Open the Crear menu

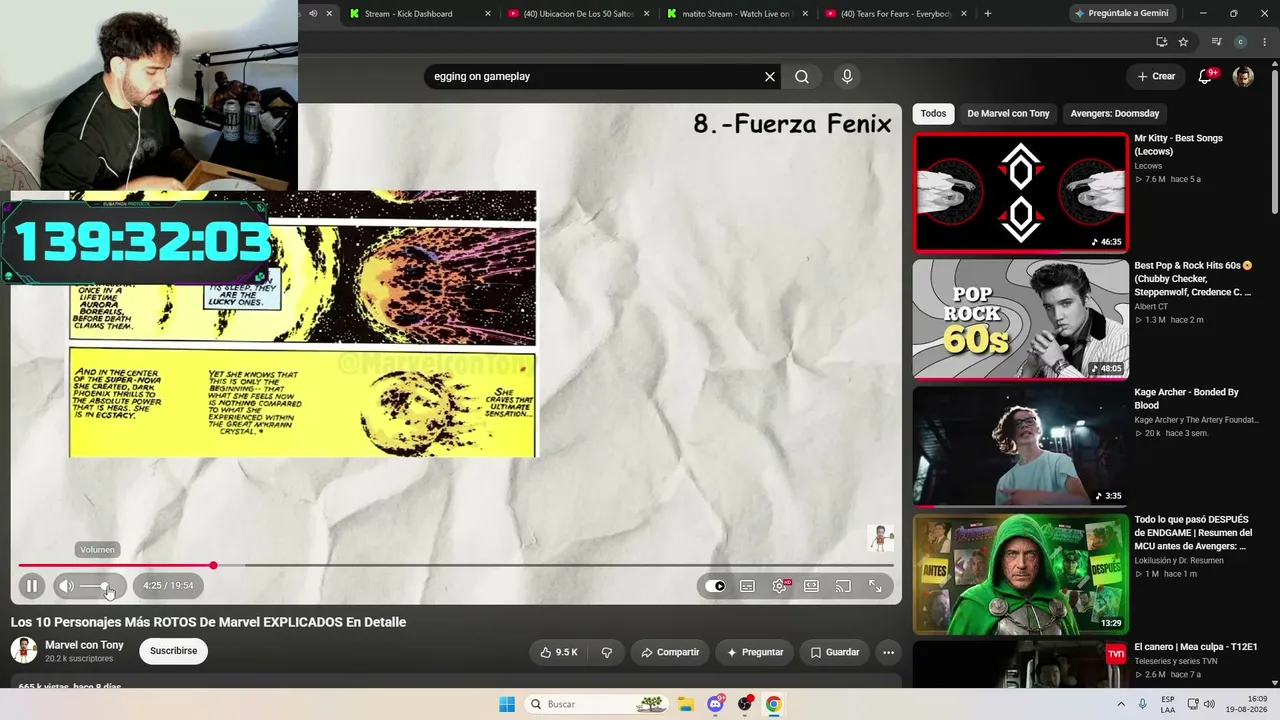(x=1156, y=76)
